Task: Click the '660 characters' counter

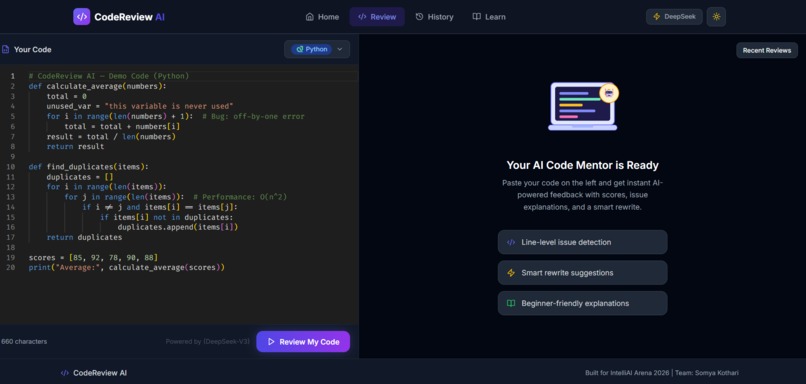Action: [x=24, y=341]
